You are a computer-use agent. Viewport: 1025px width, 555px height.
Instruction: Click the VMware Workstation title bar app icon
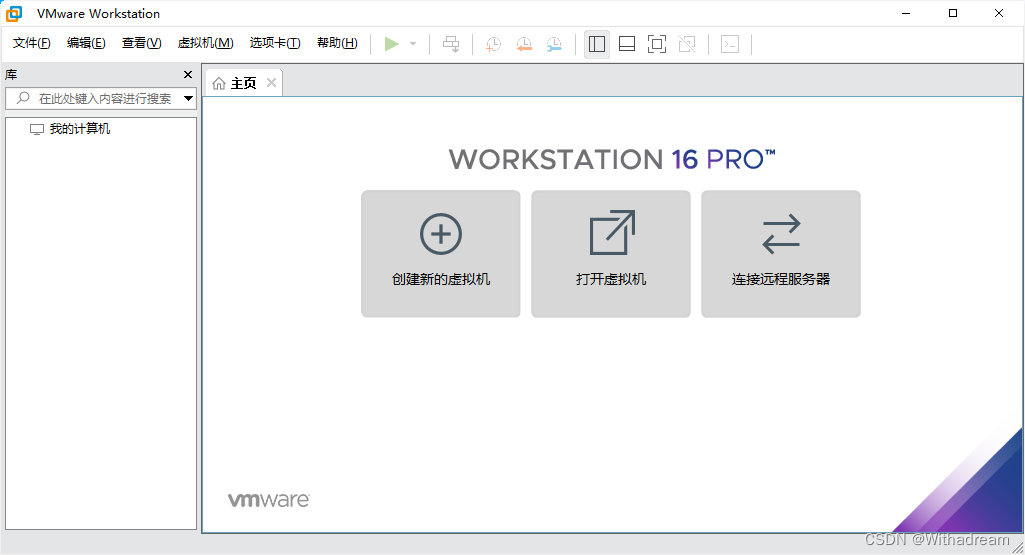tap(14, 13)
